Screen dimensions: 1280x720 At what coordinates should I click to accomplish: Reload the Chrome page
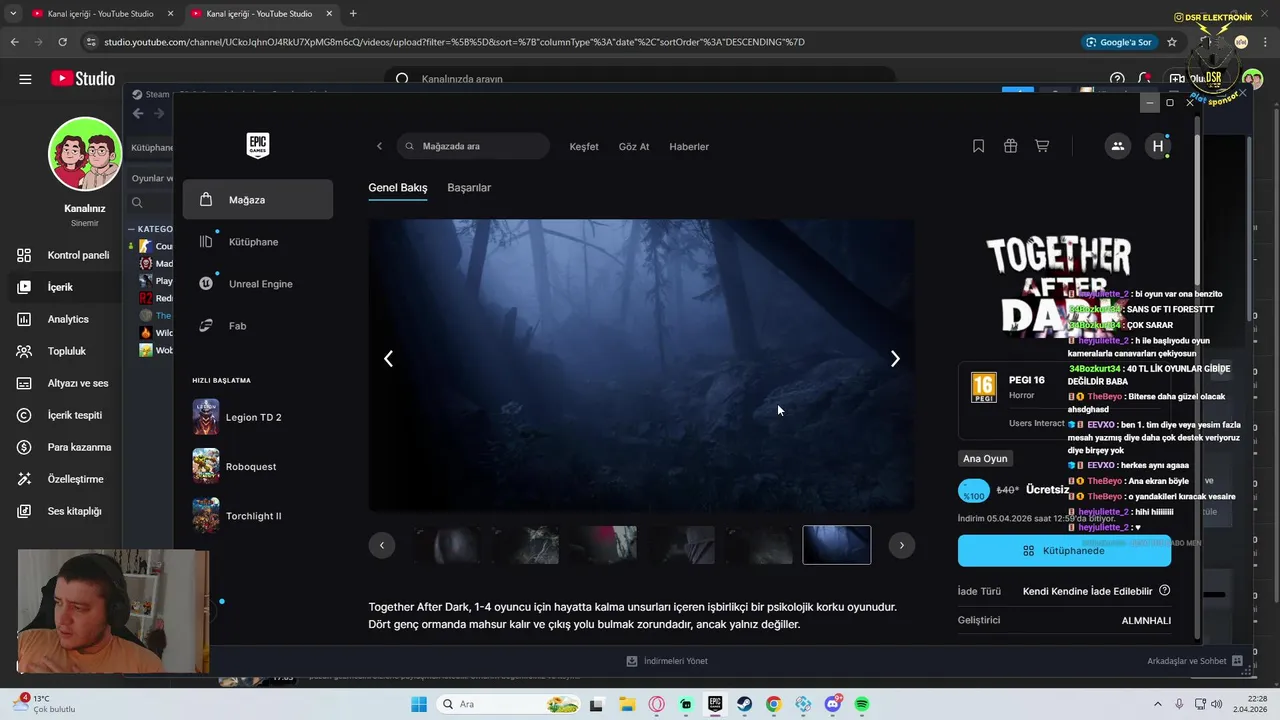pos(63,42)
